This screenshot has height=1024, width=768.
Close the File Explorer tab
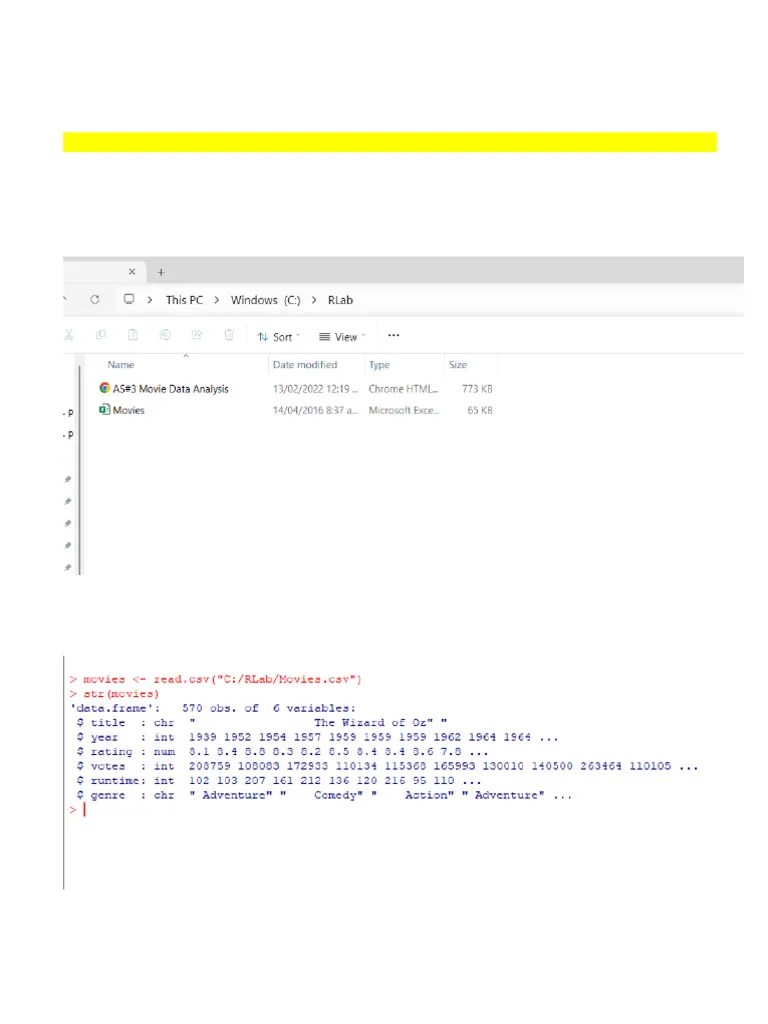point(132,272)
